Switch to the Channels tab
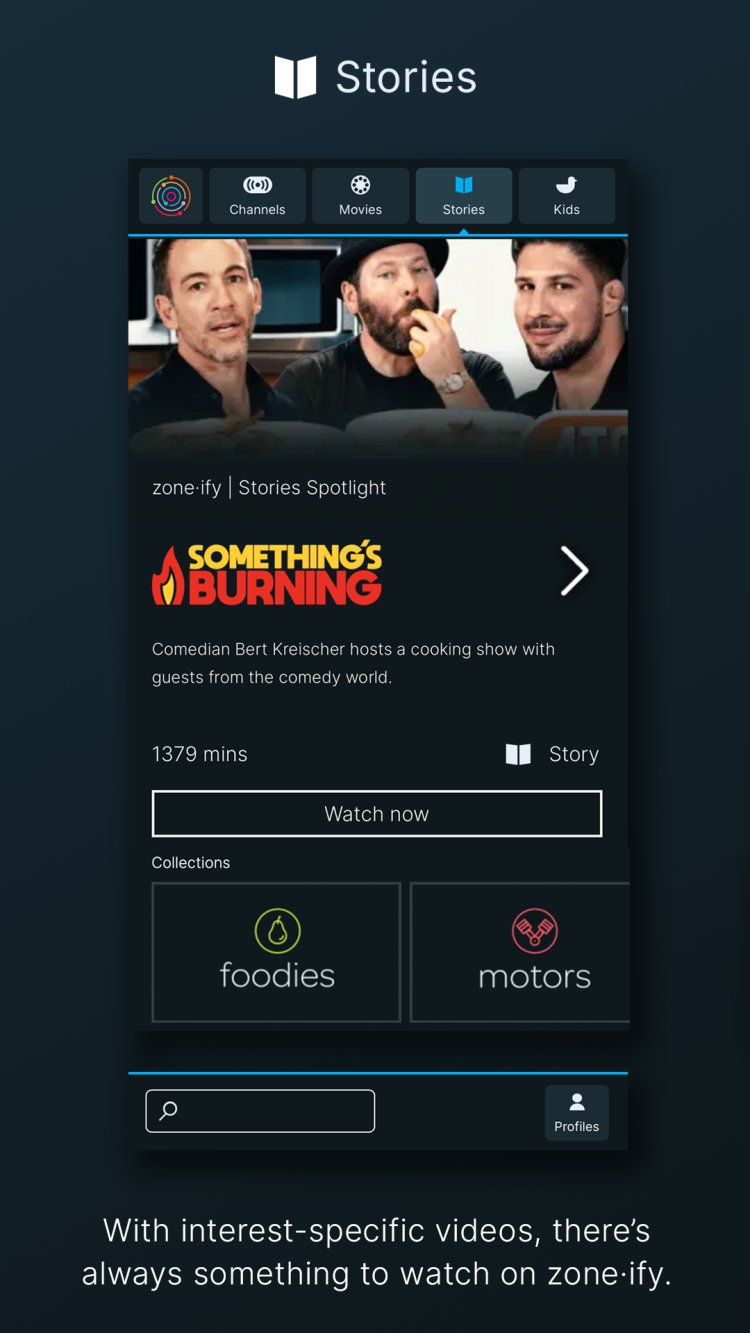 pyautogui.click(x=257, y=196)
